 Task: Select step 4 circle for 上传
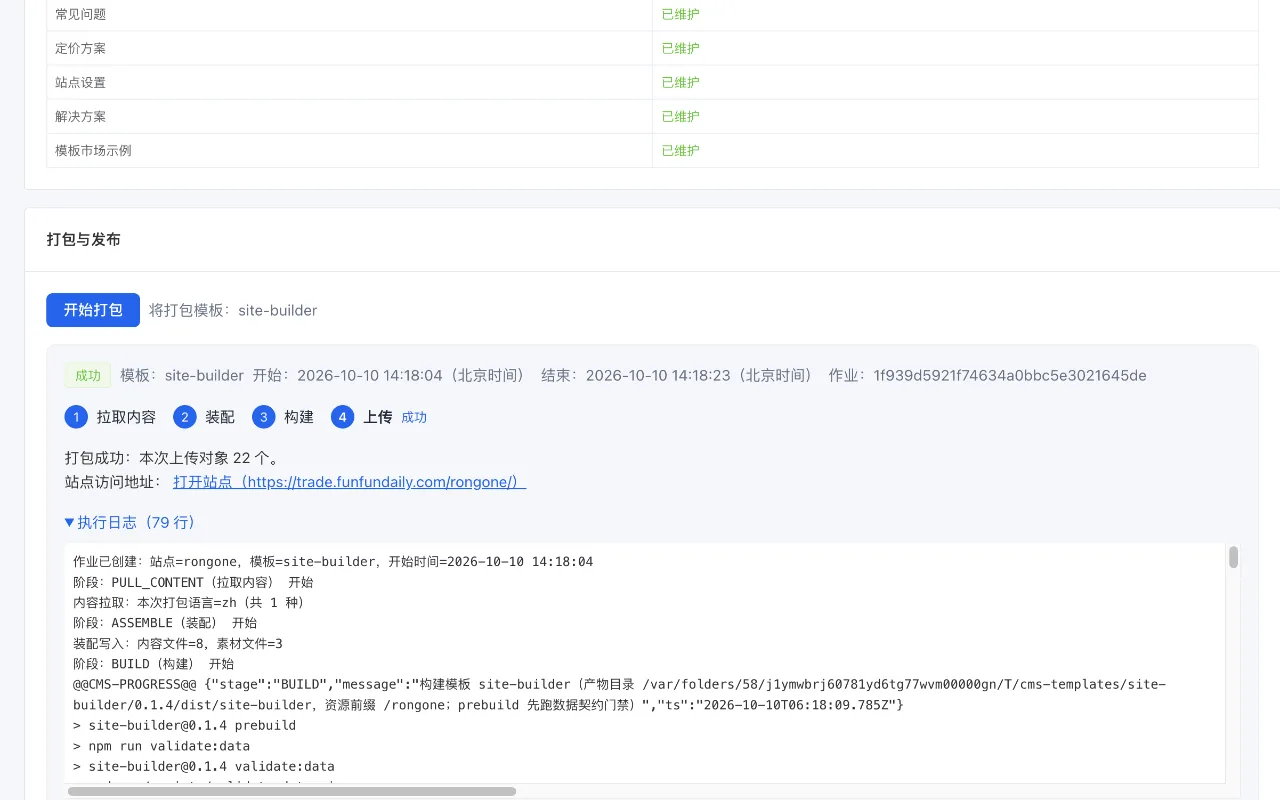pyautogui.click(x=342, y=417)
